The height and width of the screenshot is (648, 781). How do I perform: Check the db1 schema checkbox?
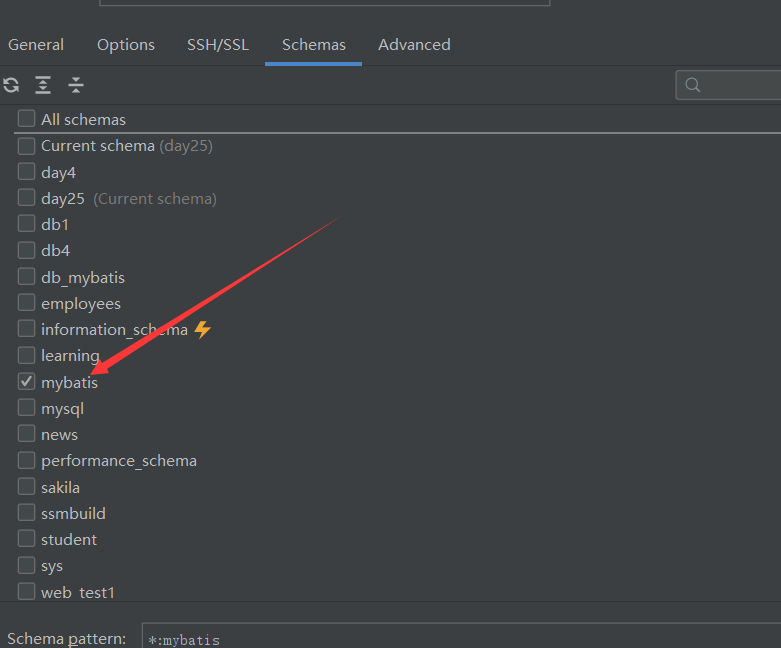pos(26,223)
